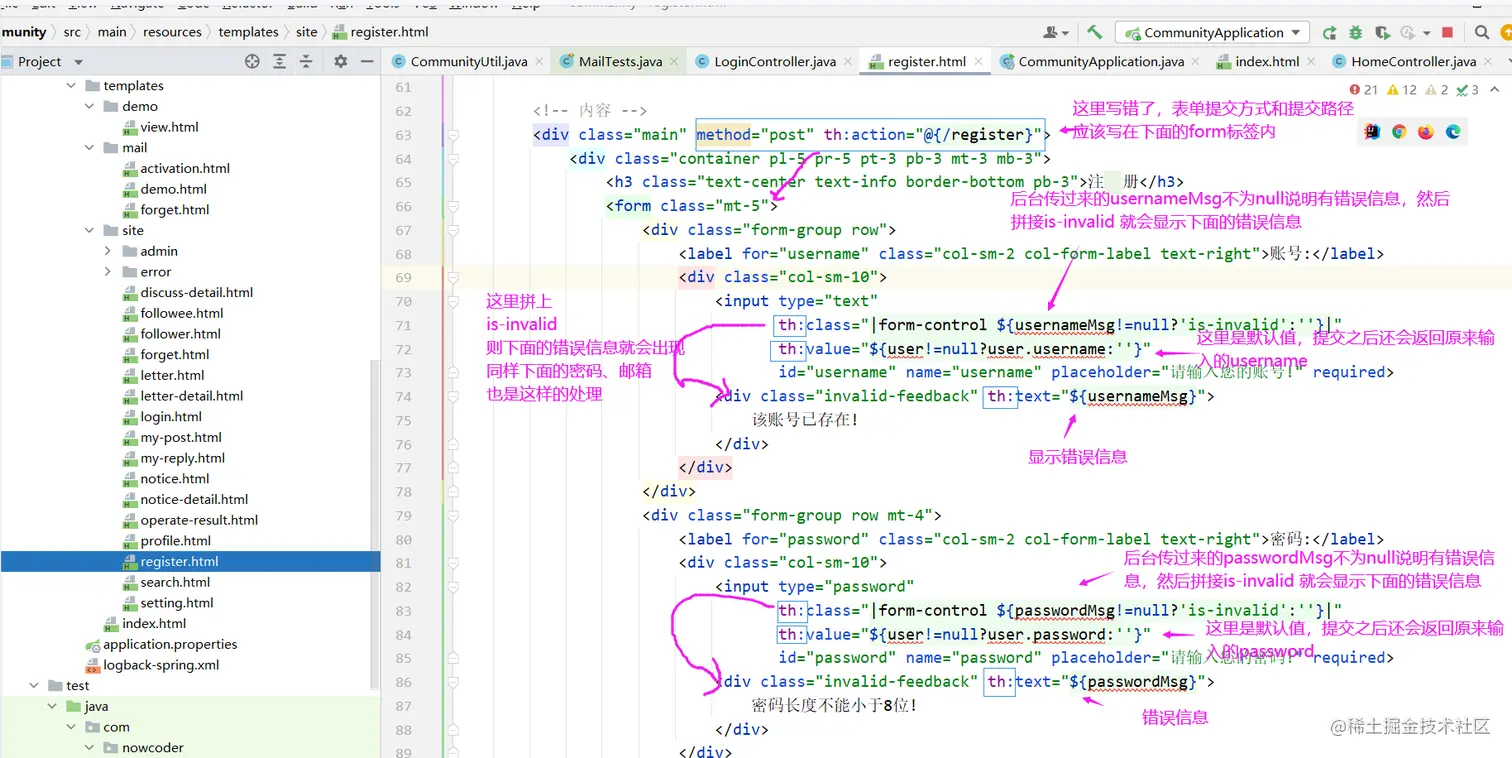Run with Coverage shield icon

click(1381, 32)
